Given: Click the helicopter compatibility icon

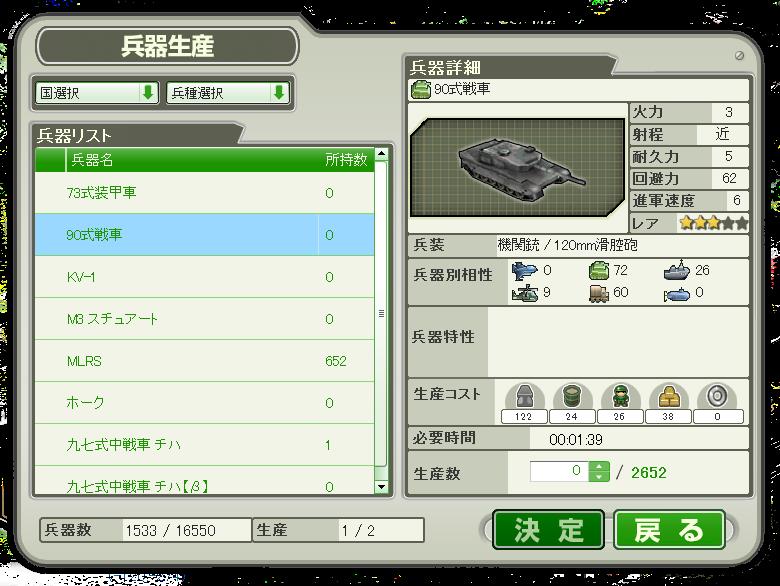Looking at the screenshot, I should pyautogui.click(x=525, y=293).
